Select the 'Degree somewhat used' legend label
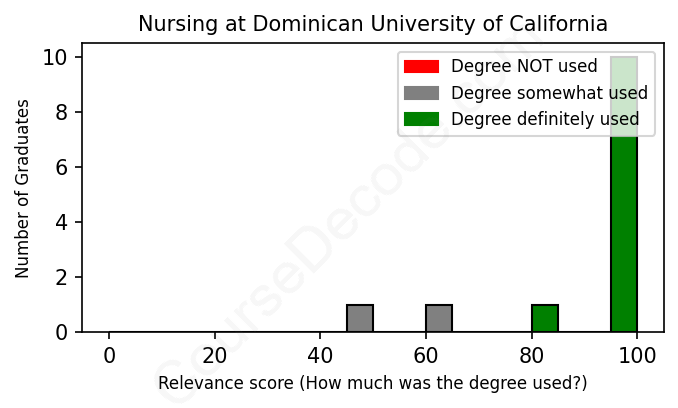678x408 pixels. (549, 93)
